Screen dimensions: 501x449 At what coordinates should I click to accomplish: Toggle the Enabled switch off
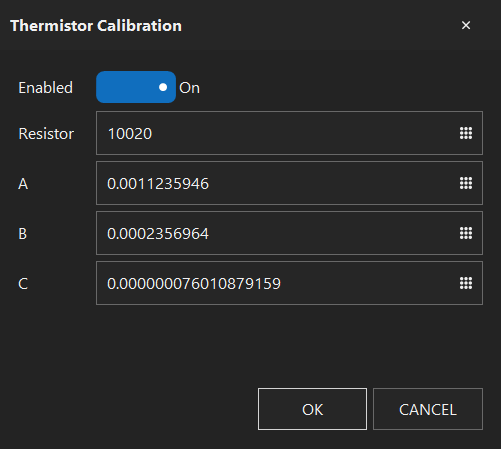pyautogui.click(x=136, y=87)
